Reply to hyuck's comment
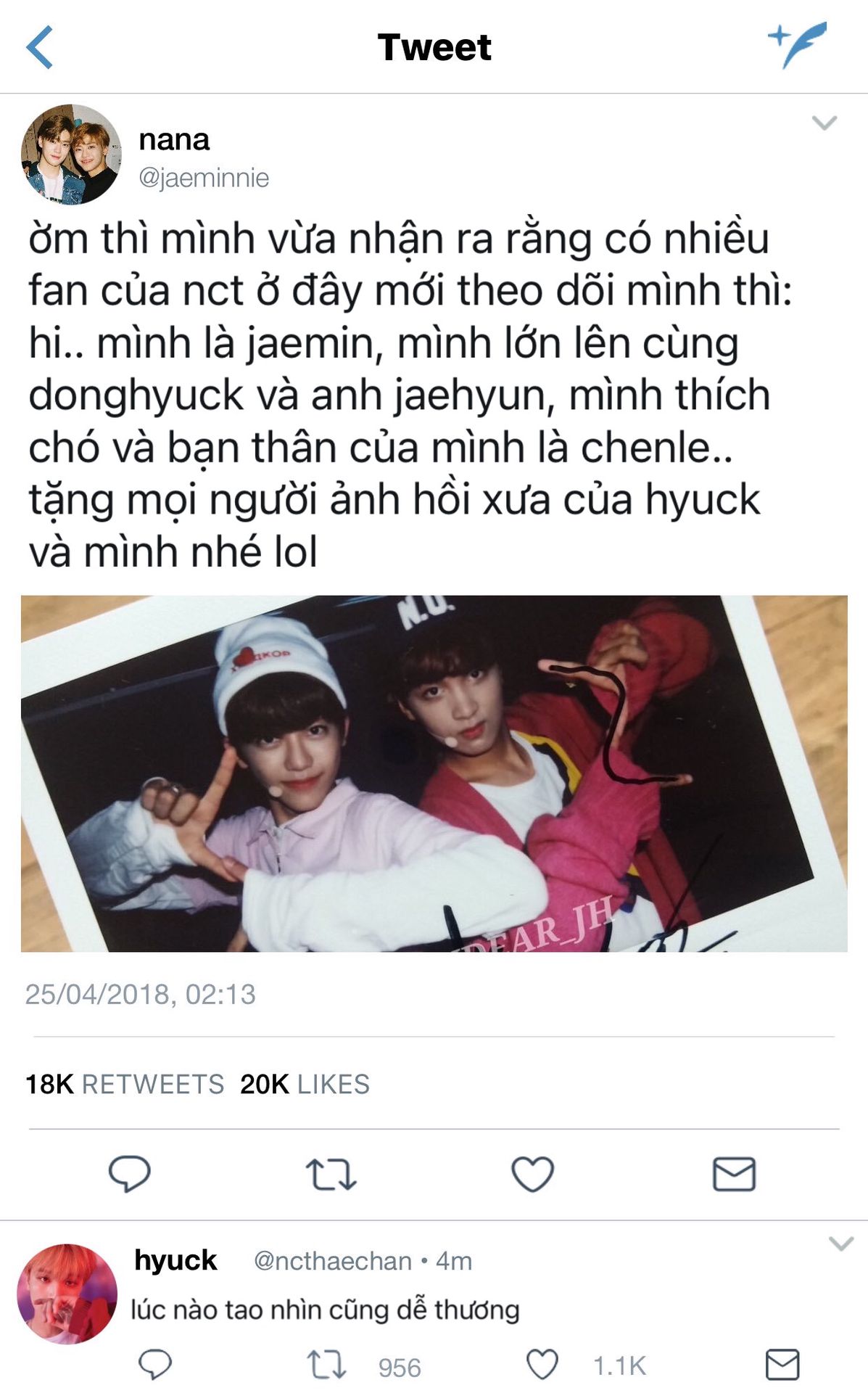This screenshot has height=1393, width=868. click(x=155, y=1365)
